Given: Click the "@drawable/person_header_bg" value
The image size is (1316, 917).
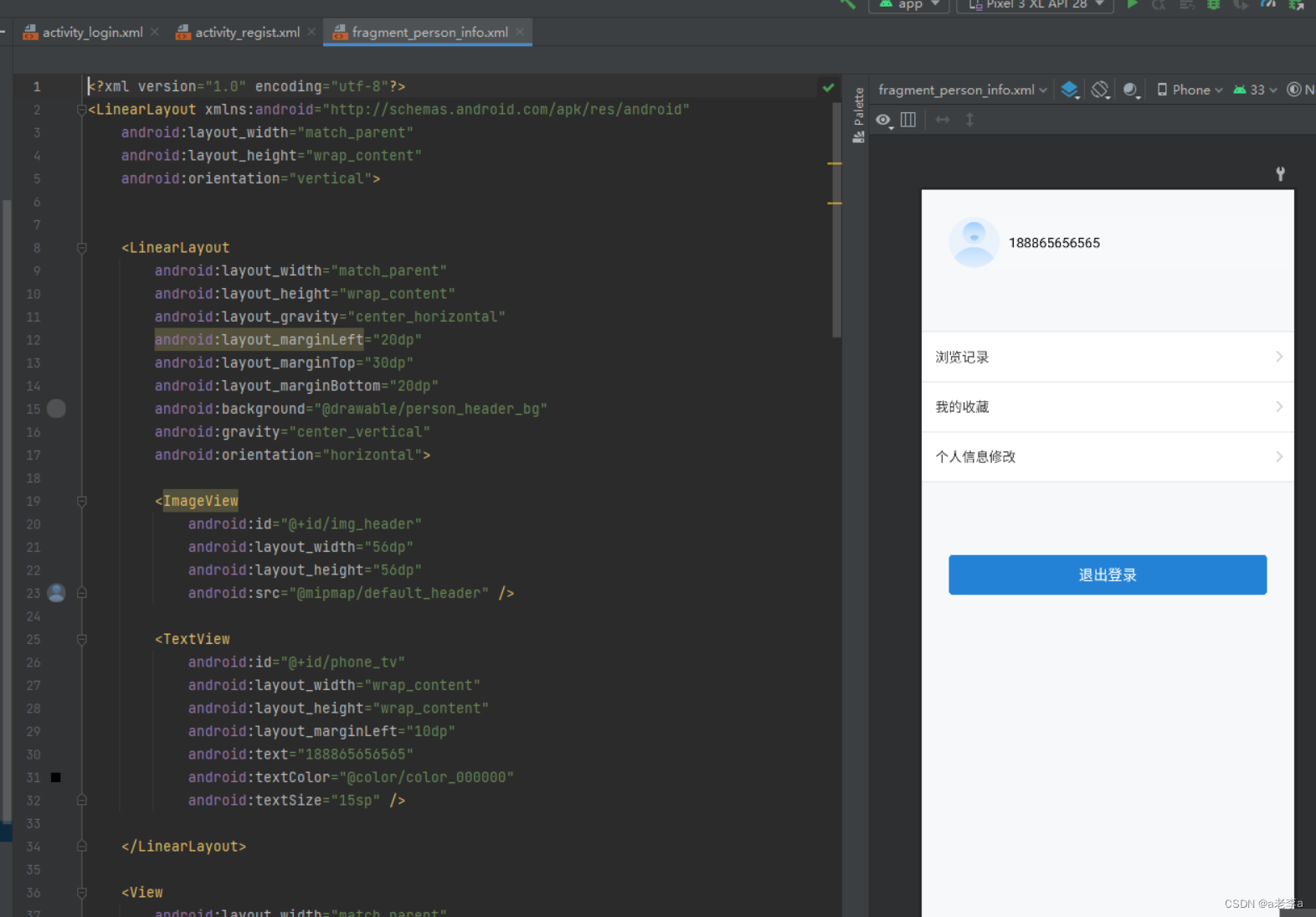Looking at the screenshot, I should pos(430,409).
